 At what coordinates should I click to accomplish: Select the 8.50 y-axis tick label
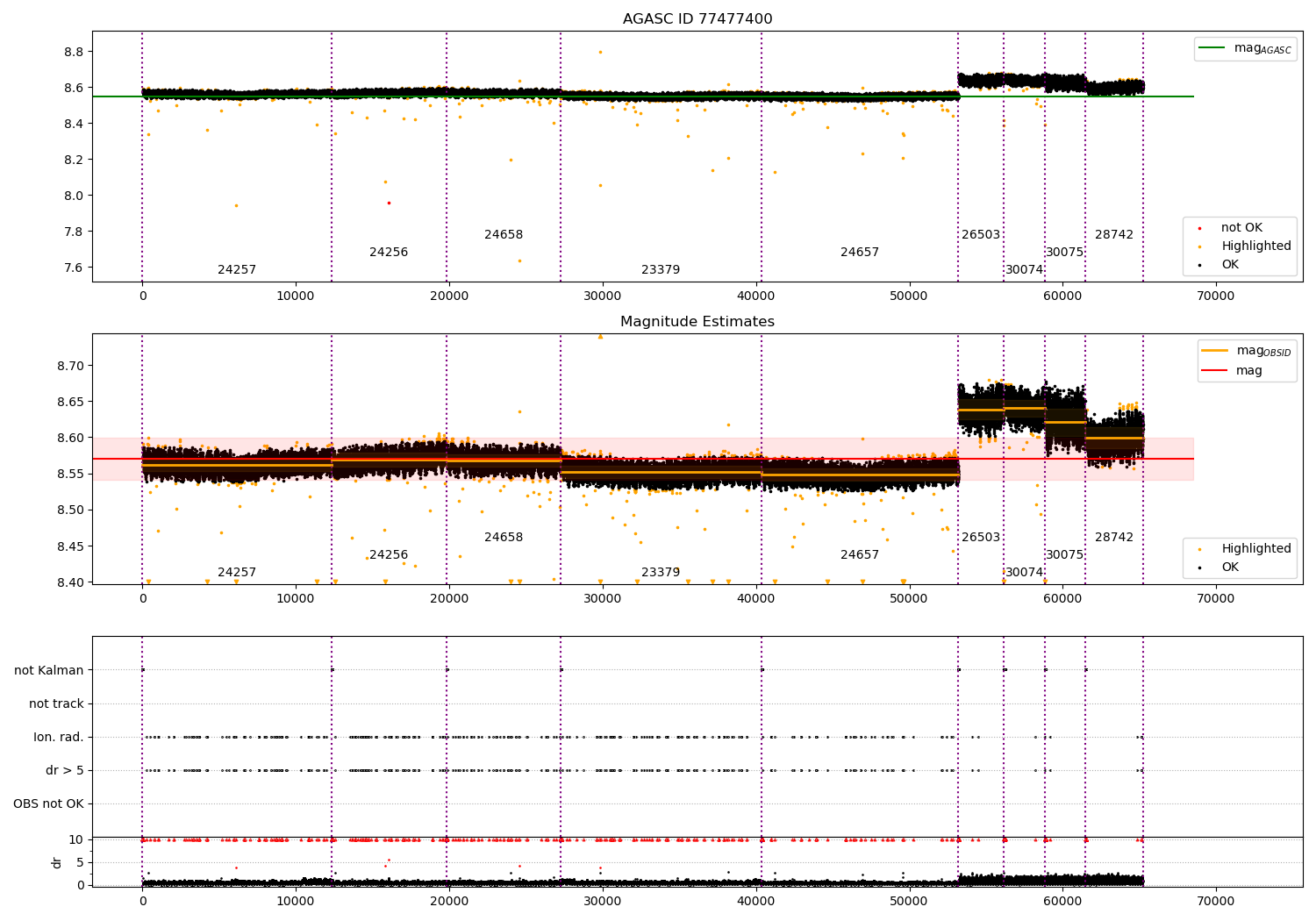click(x=70, y=510)
